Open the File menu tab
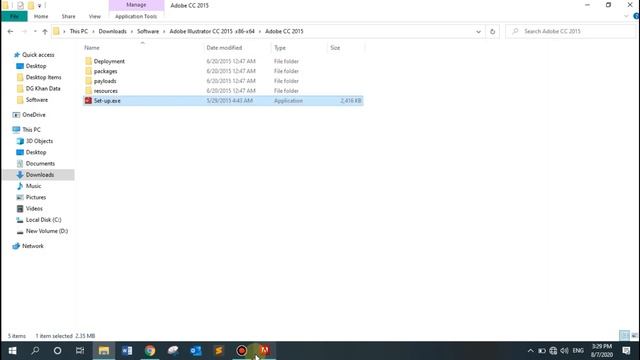Screen dimensions: 640x360 point(14,16)
